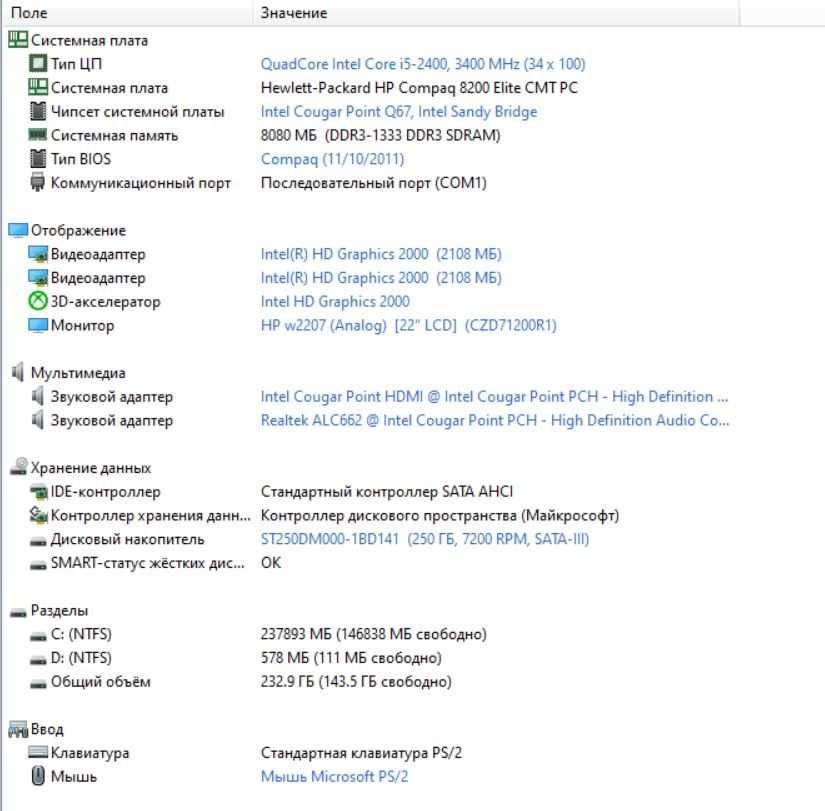Select the Мультимедиа section label
Image resolution: width=825 pixels, height=811 pixels.
pyautogui.click(x=78, y=373)
